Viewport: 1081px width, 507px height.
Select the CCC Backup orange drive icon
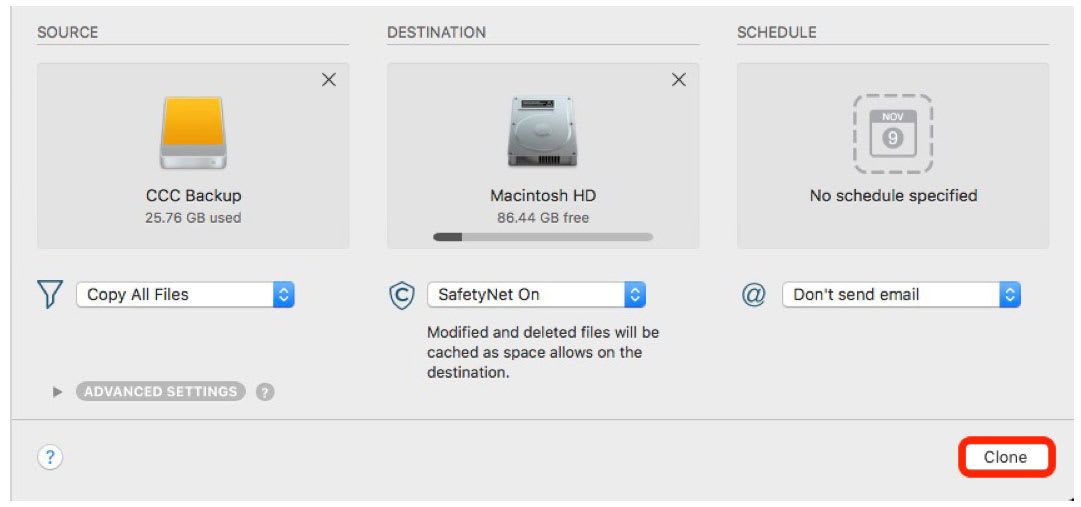pyautogui.click(x=193, y=133)
